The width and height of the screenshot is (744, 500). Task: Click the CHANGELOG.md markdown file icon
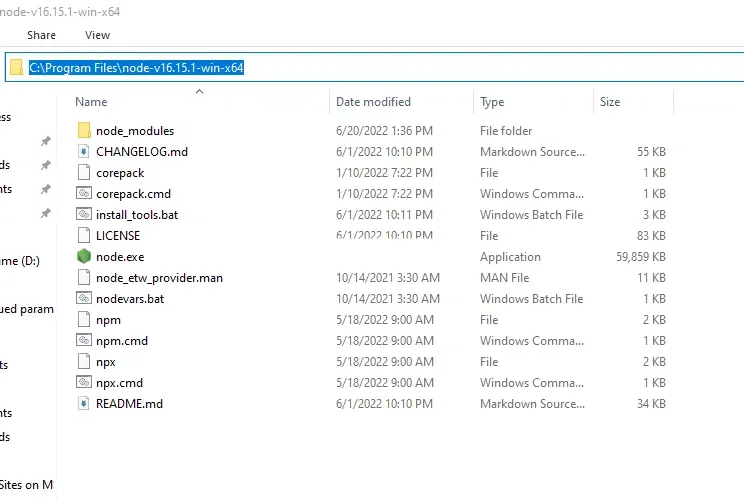tap(84, 151)
